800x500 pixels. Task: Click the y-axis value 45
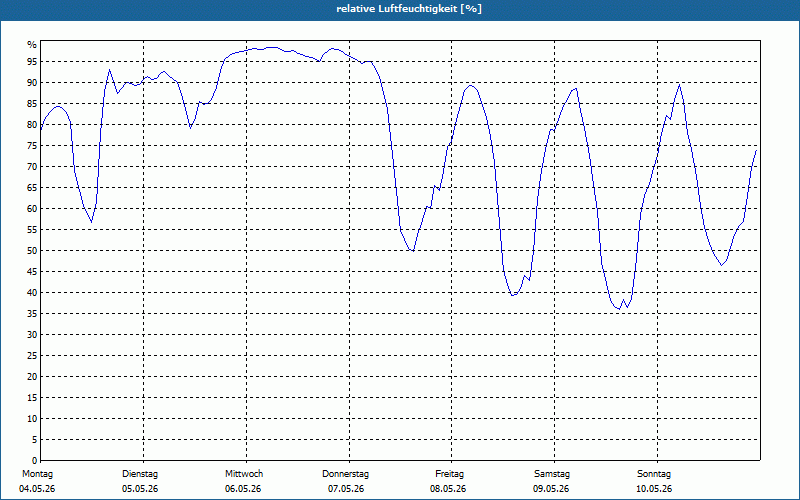point(32,271)
